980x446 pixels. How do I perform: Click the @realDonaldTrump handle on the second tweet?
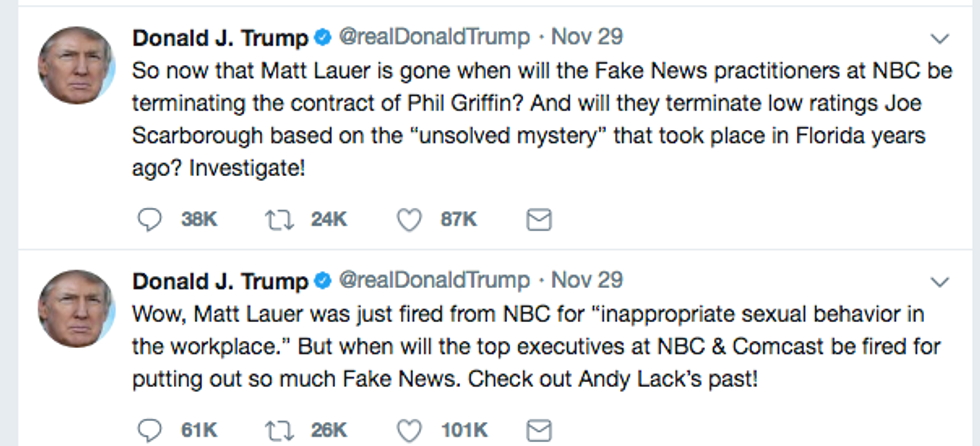pos(434,280)
